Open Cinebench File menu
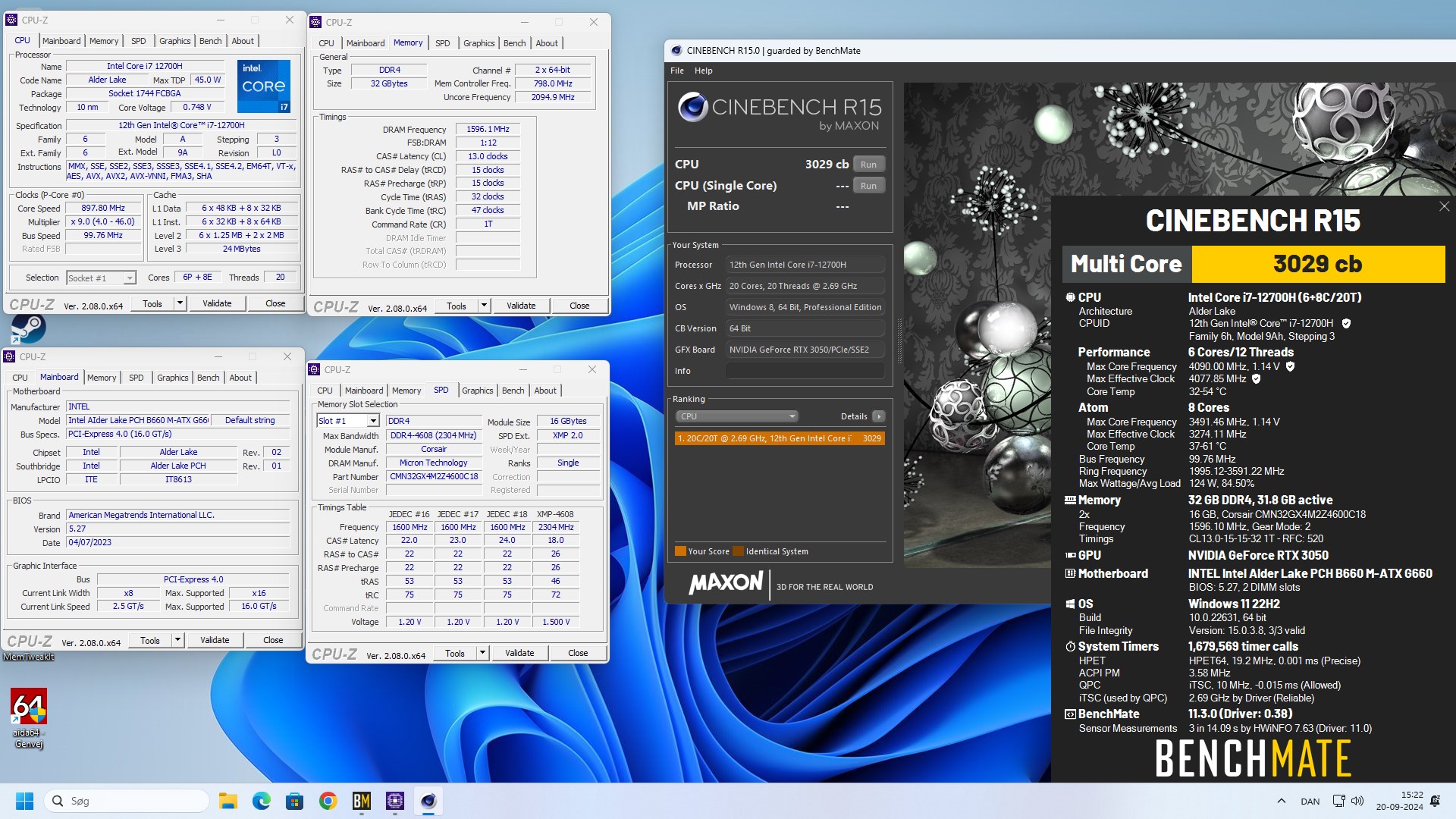Screen dimensions: 1456x819 (676, 71)
